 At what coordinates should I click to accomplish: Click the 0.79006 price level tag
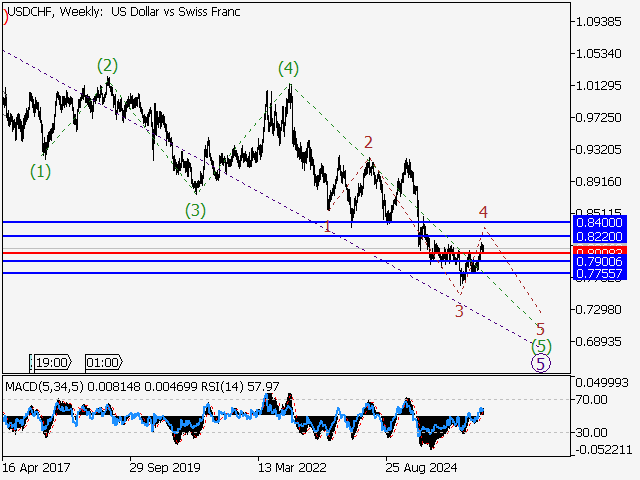(x=600, y=261)
